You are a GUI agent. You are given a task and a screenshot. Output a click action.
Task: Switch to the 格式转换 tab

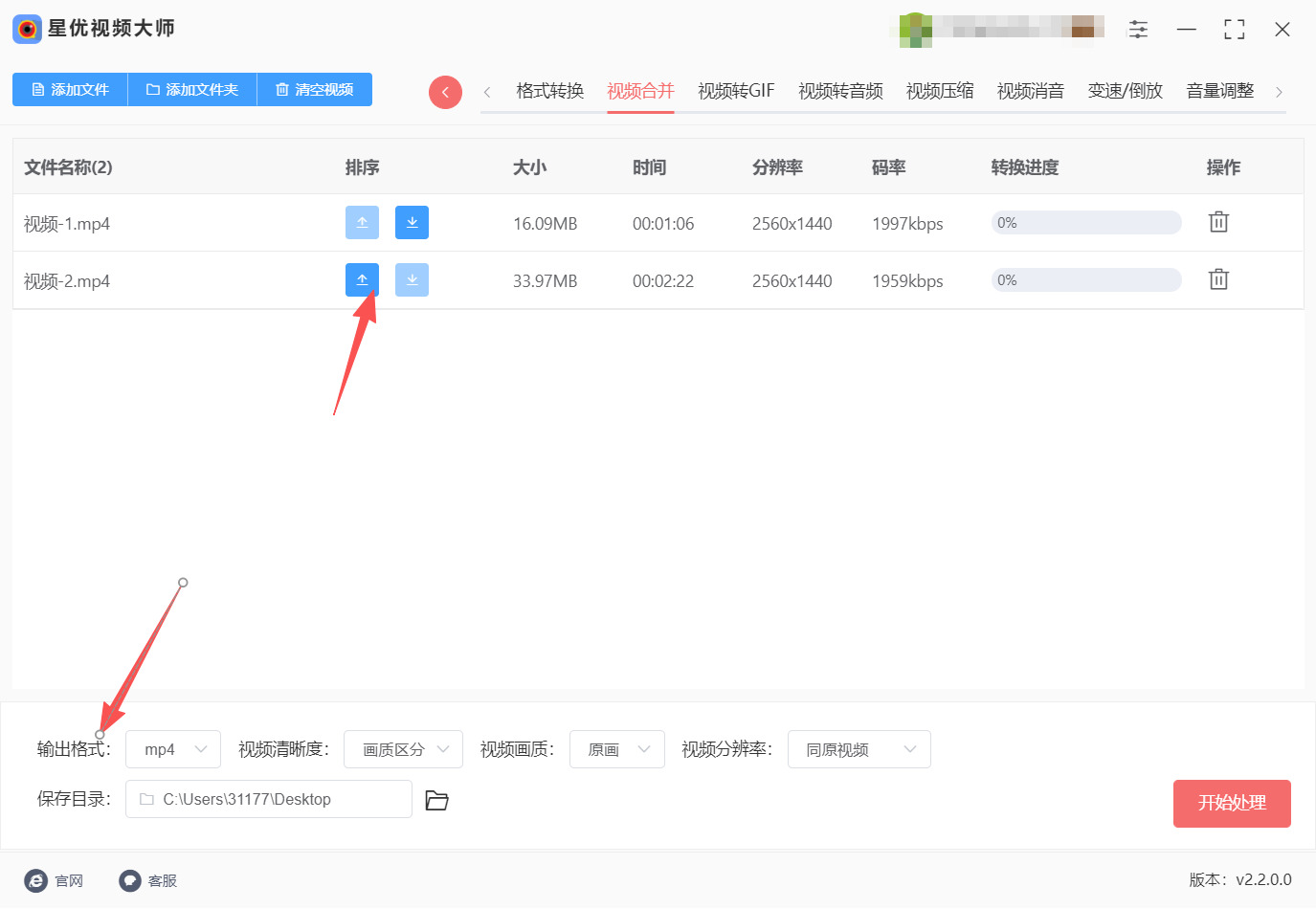click(550, 91)
